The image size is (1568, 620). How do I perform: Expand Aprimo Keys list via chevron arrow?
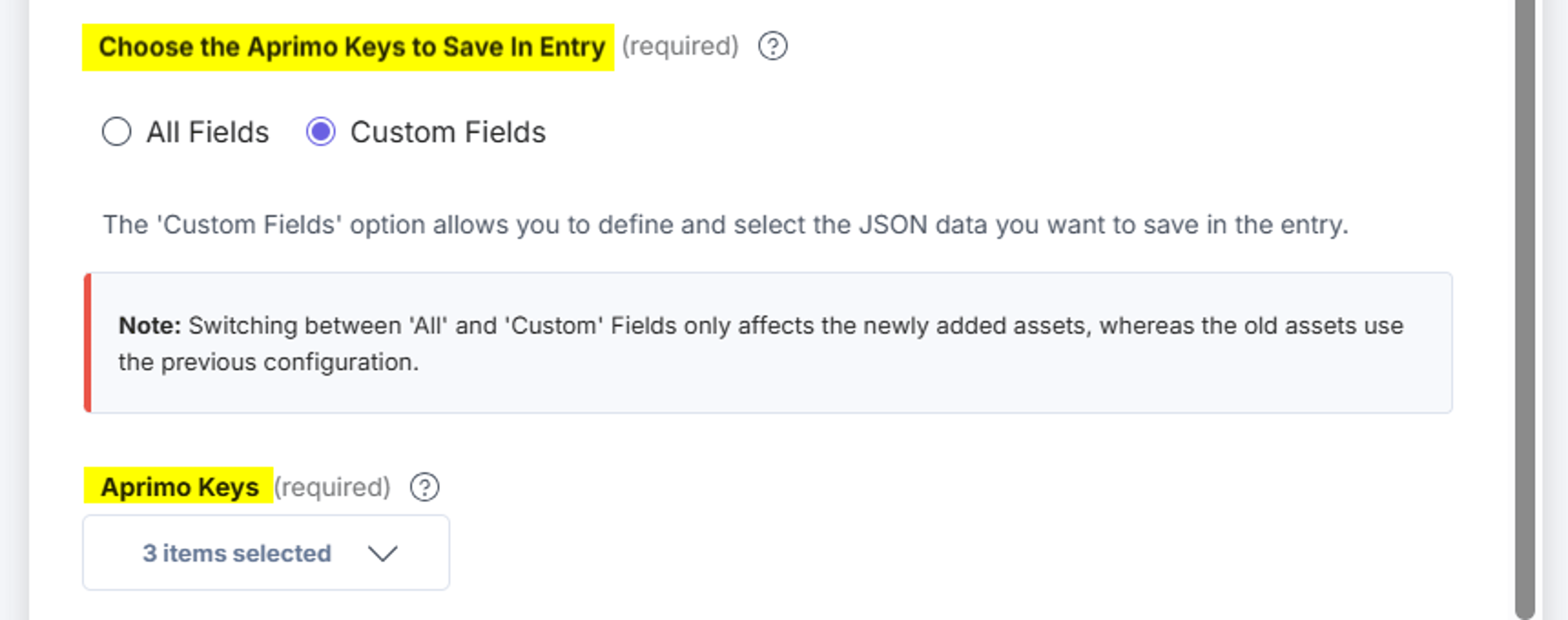click(x=383, y=553)
